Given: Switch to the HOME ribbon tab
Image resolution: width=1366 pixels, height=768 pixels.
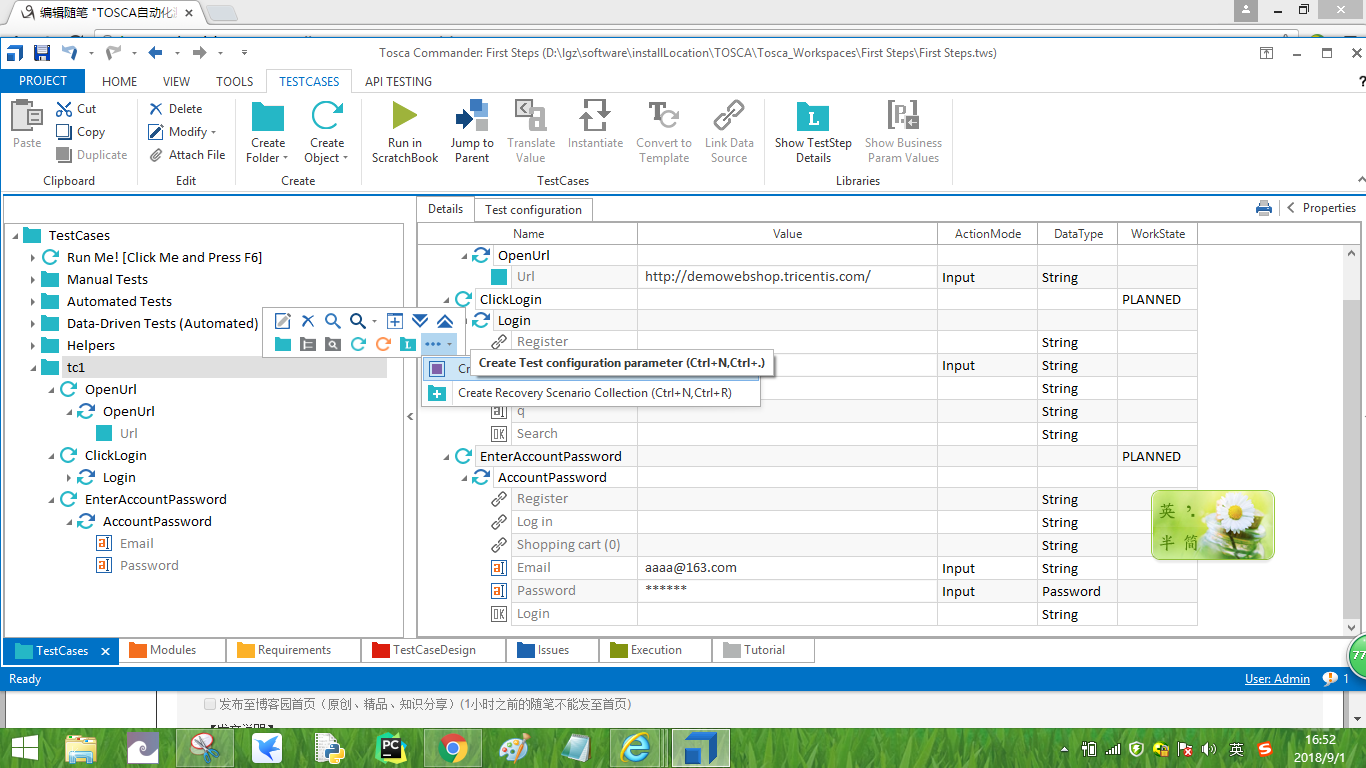Looking at the screenshot, I should click(120, 81).
